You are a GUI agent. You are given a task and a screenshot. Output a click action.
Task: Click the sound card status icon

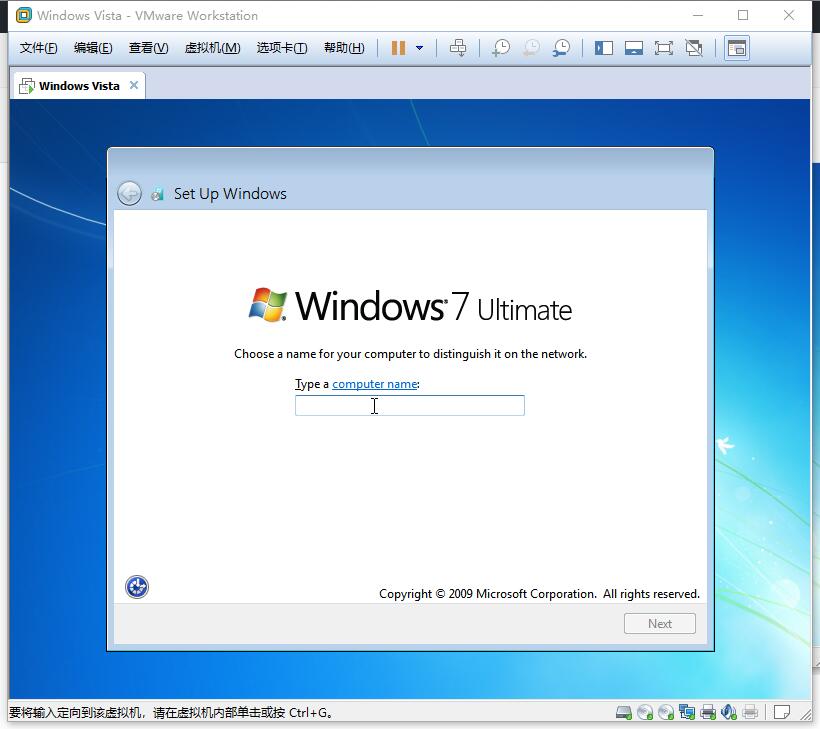pos(728,712)
